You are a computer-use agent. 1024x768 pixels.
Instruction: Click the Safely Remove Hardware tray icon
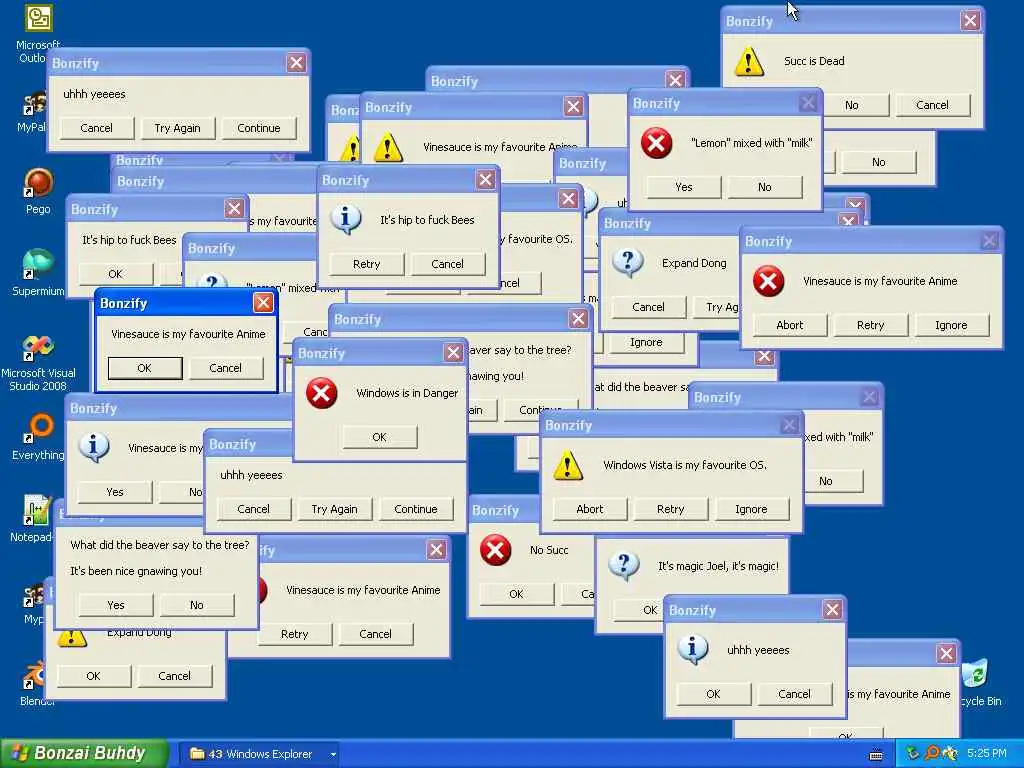(912, 754)
